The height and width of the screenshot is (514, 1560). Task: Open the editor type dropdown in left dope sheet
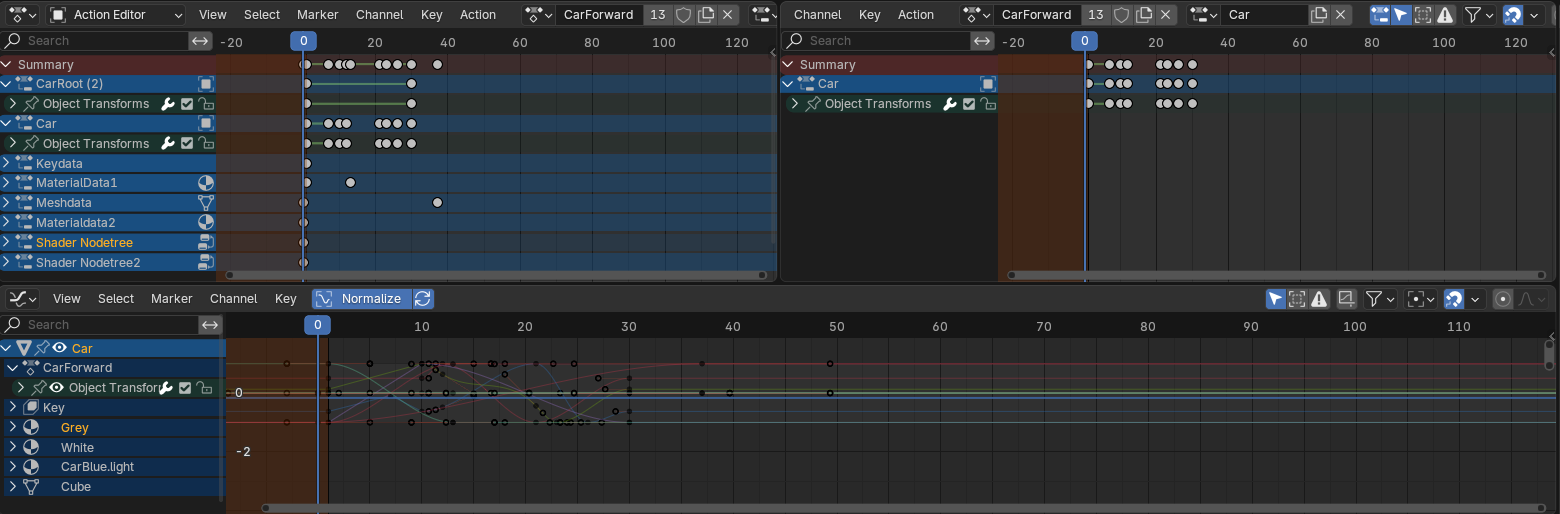pos(21,15)
